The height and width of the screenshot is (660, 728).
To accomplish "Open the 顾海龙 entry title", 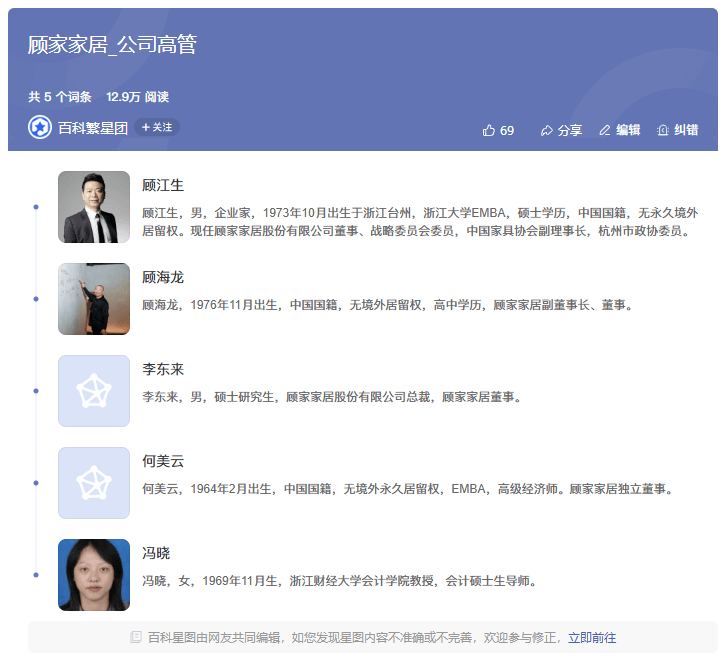I will point(163,277).
